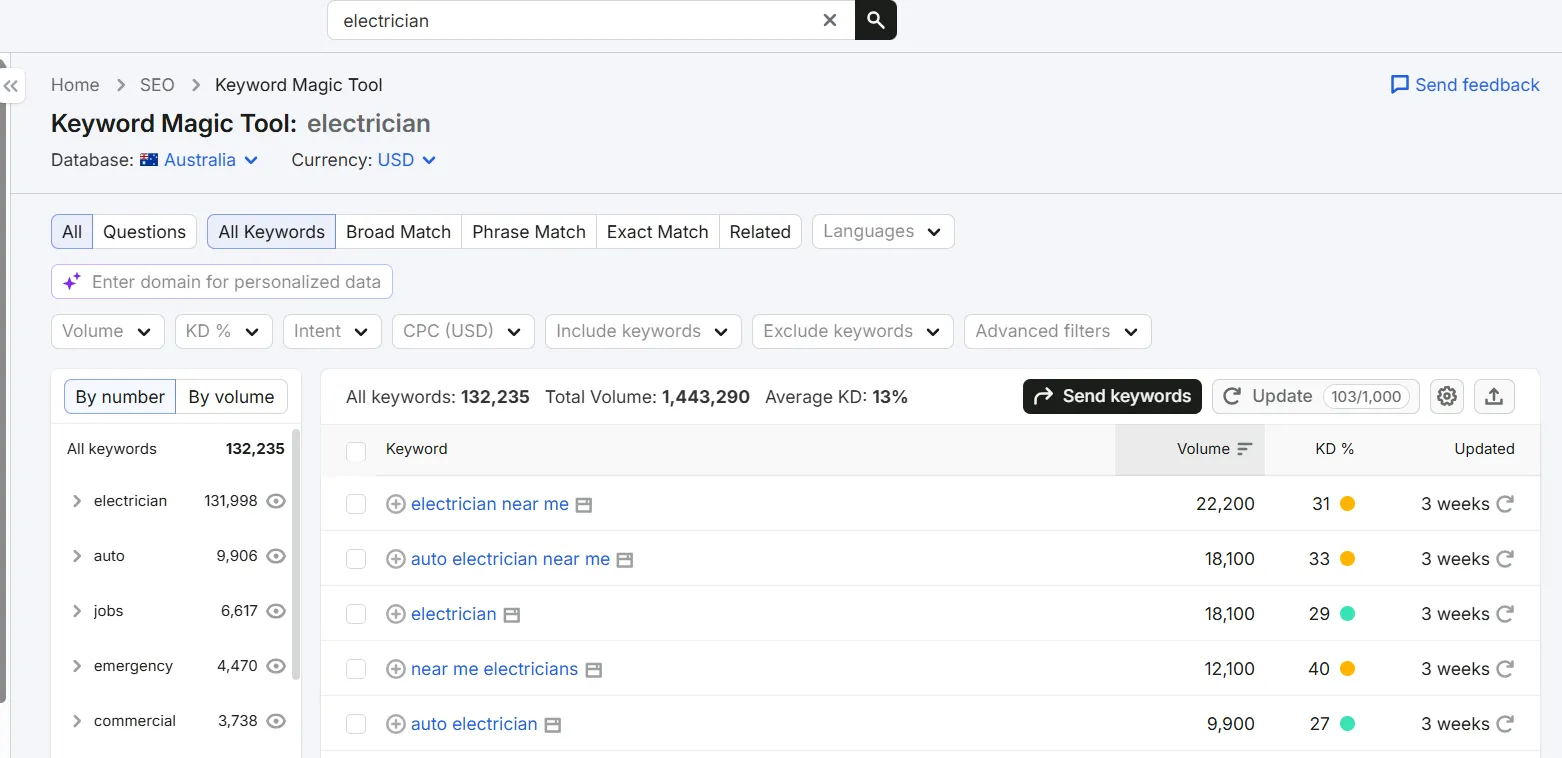1562x758 pixels.
Task: Open the CPC (USD) filter dropdown
Action: click(x=463, y=331)
